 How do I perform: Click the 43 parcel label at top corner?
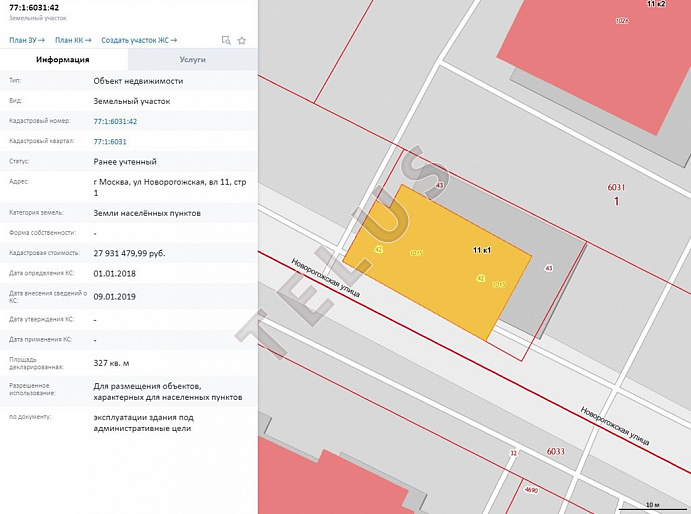coord(439,186)
